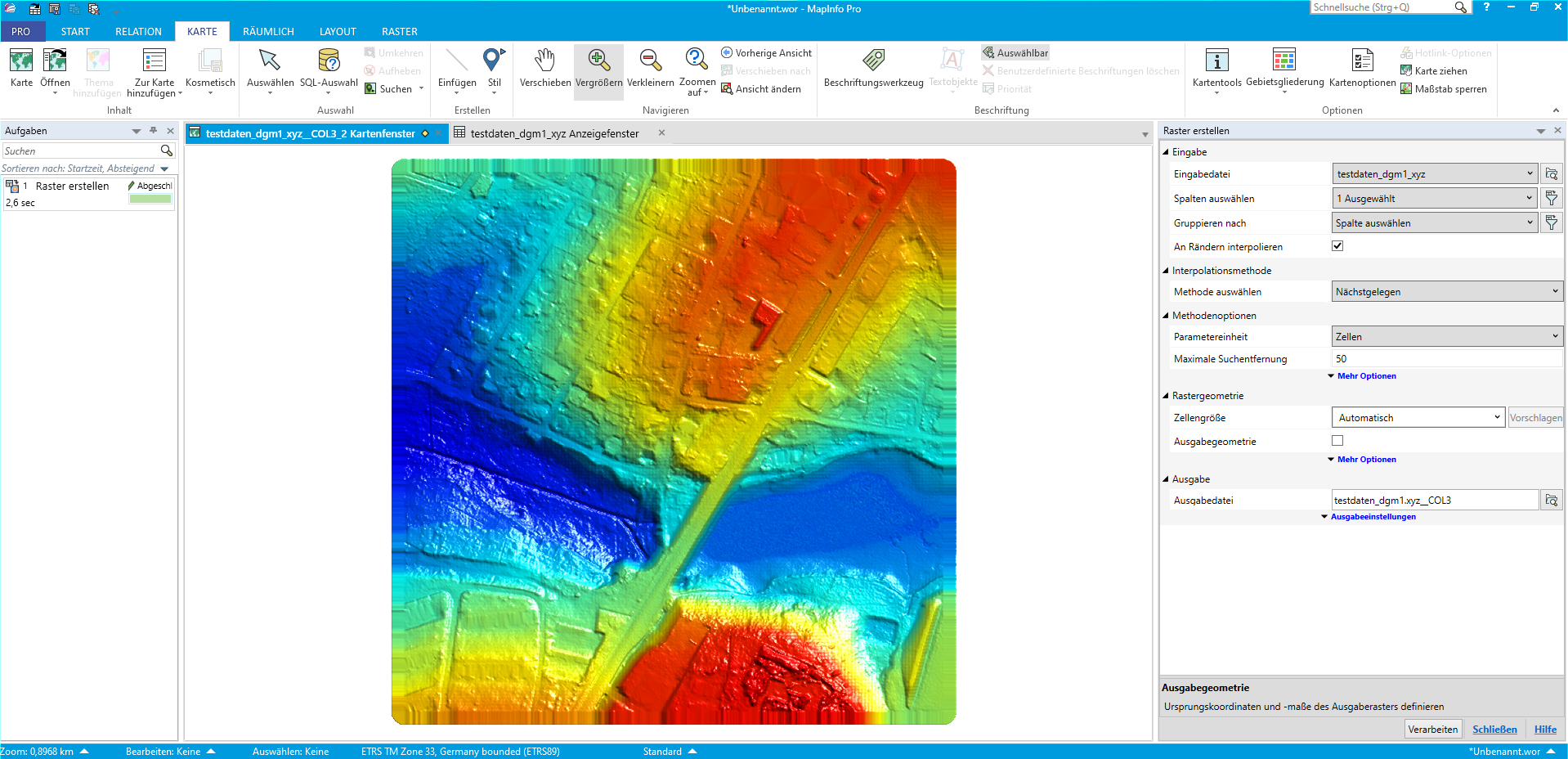Click filter icon beside Gruppieren nach
1568x759 pixels.
tap(1551, 222)
